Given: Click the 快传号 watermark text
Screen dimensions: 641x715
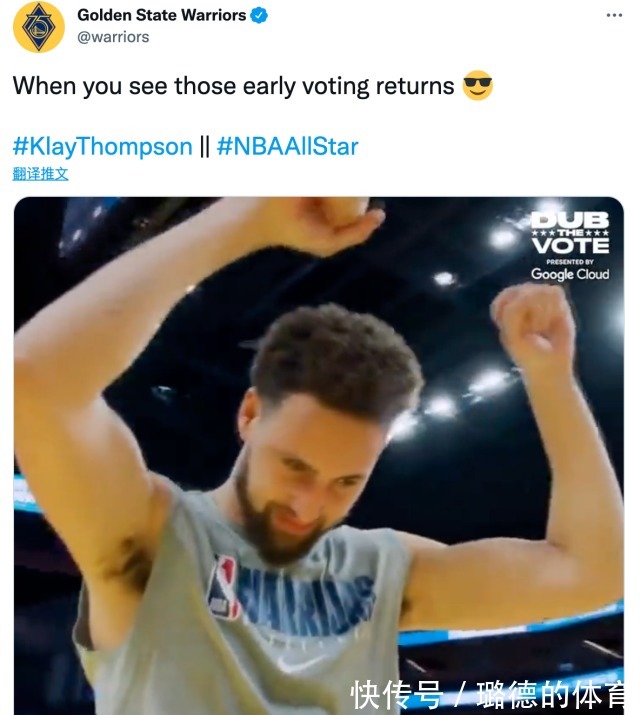Looking at the screenshot, I should point(396,695).
